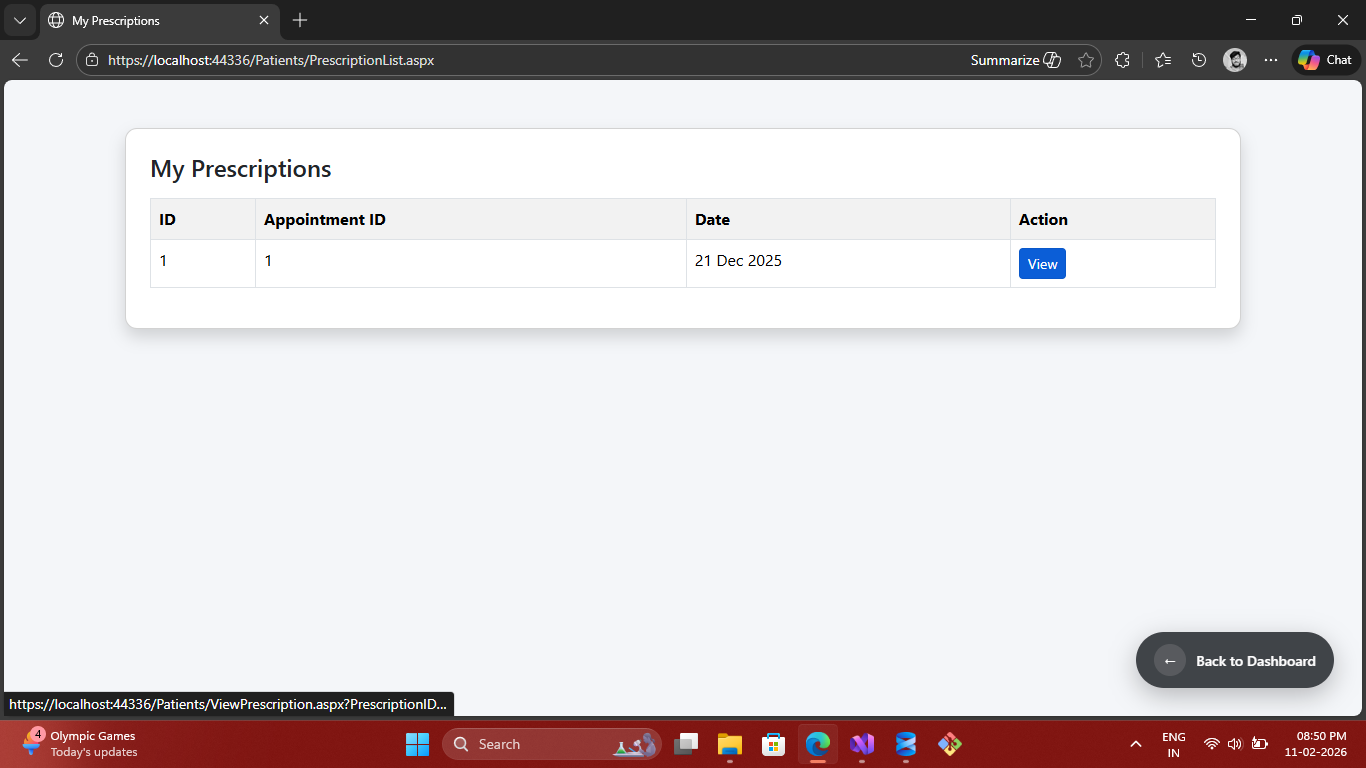Click Back to Dashboard button
The image size is (1366, 768).
coord(1234,660)
